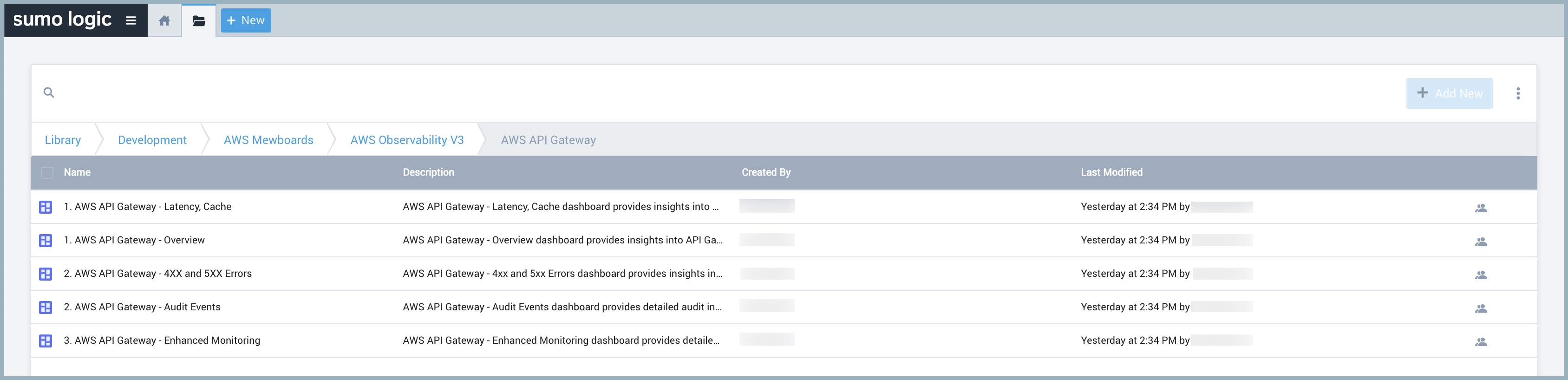
Task: Toggle the select-all checkbox in header
Action: (47, 173)
